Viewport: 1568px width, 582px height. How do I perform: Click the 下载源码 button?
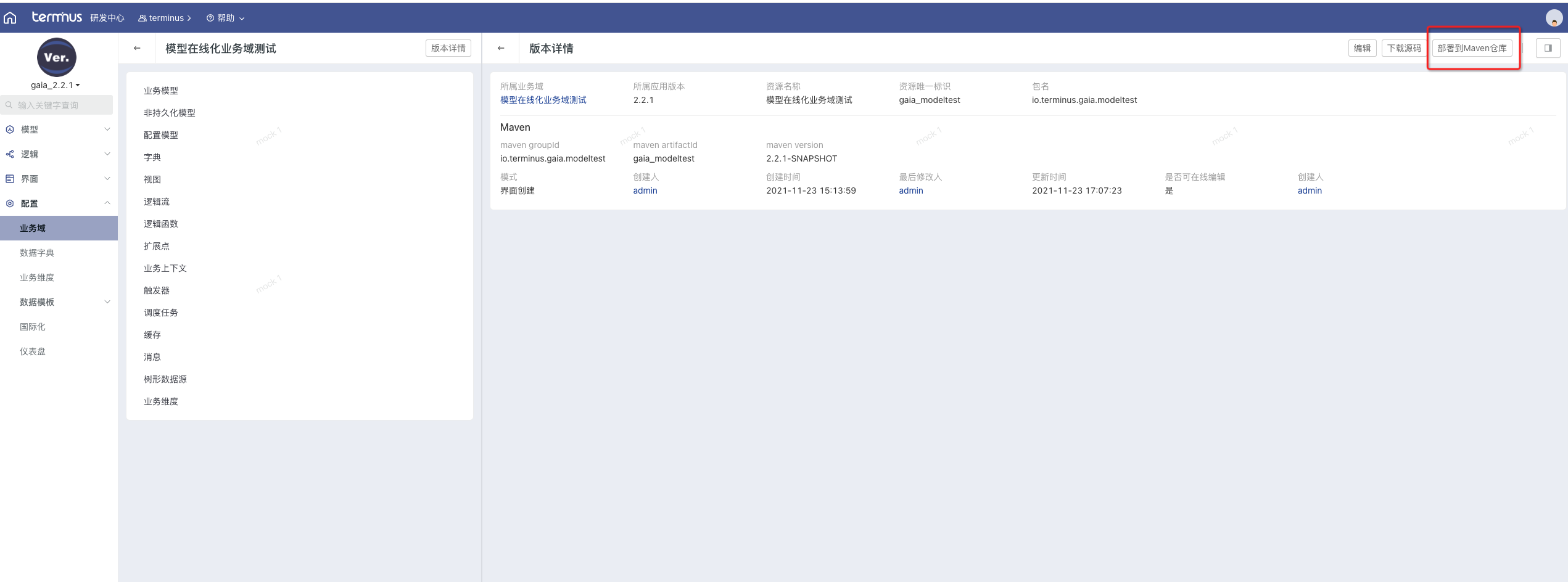1404,48
